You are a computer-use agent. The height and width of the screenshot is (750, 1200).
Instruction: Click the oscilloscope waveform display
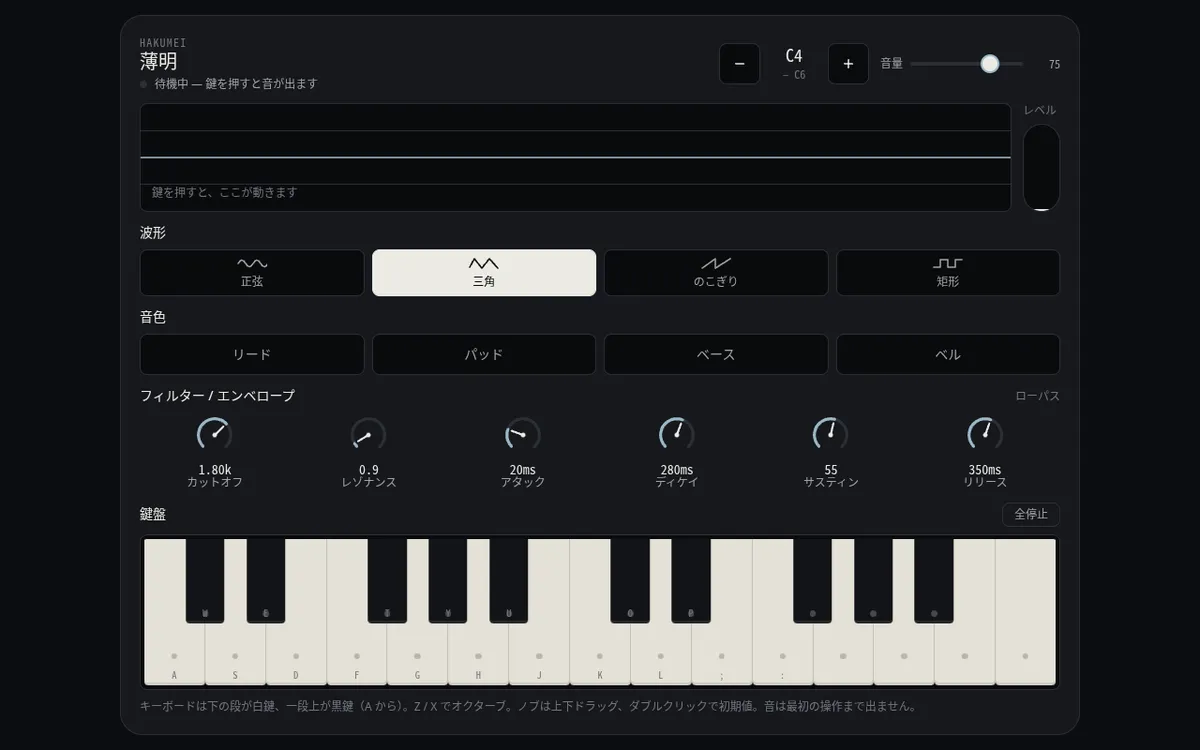575,157
